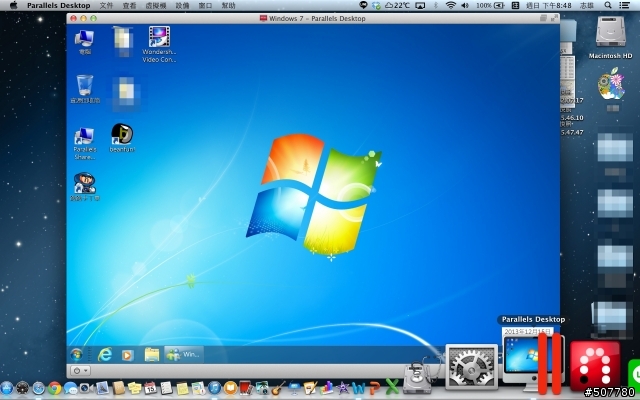Open the Wi-Fi status menu
This screenshot has width=640, height=400.
pyautogui.click(x=451, y=5)
